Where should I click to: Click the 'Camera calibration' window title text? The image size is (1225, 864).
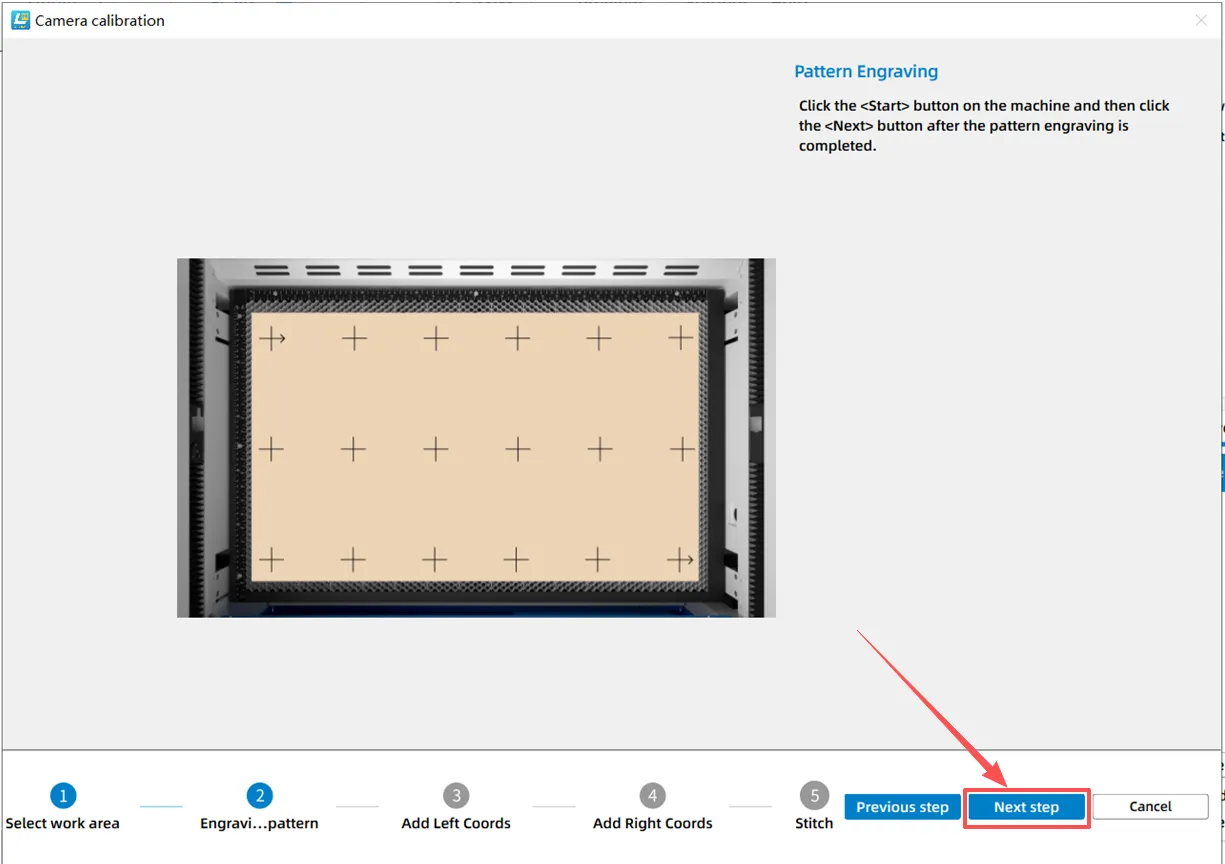coord(100,20)
